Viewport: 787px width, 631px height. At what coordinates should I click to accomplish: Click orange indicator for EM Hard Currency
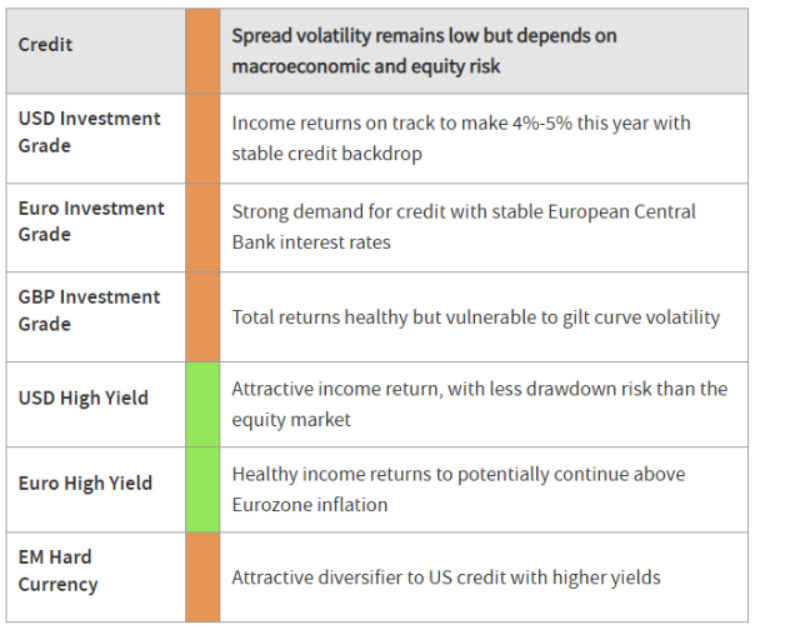[203, 577]
